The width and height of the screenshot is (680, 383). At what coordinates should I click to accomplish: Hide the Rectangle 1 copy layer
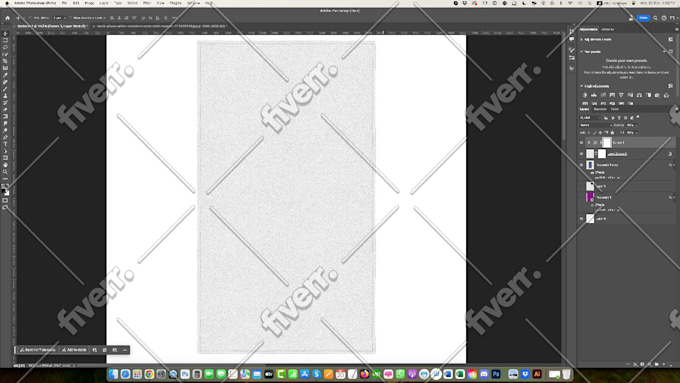pos(582,165)
